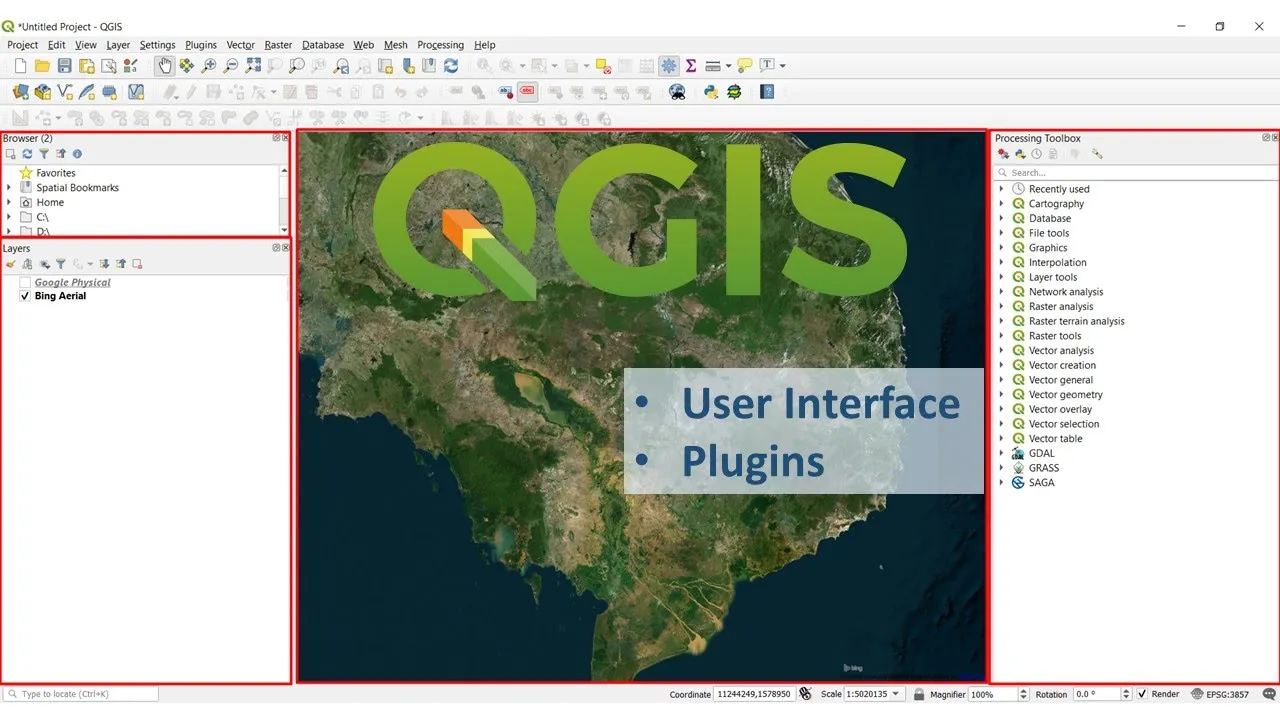
Task: Toggle extents lock icon beside Coordinate field
Action: pyautogui.click(x=805, y=694)
